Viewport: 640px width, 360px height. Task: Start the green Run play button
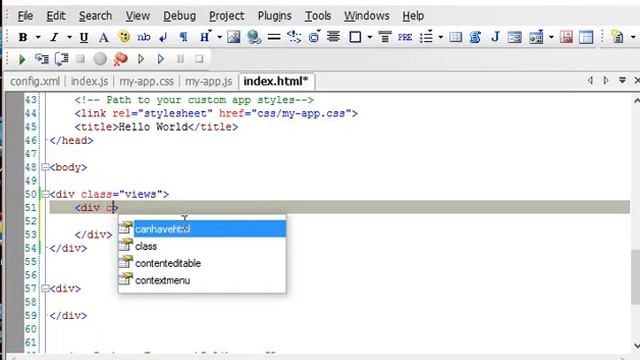22,59
